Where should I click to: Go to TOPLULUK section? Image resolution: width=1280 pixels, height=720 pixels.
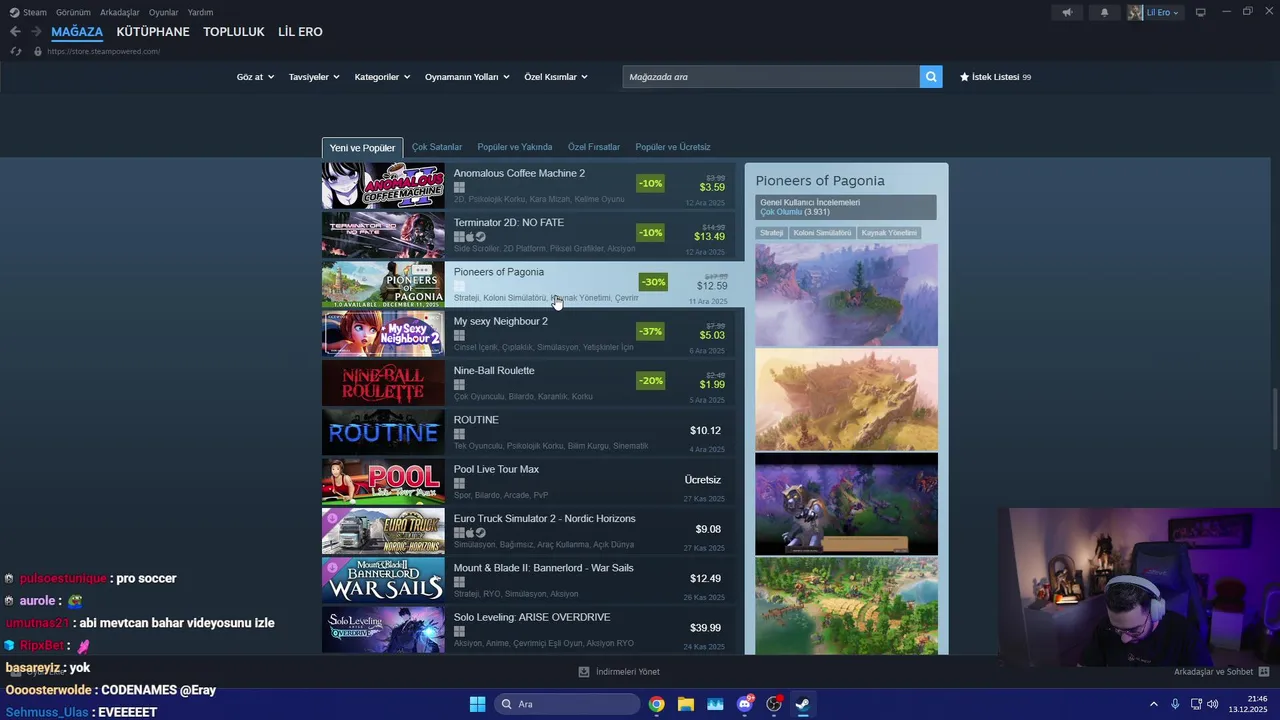(234, 32)
